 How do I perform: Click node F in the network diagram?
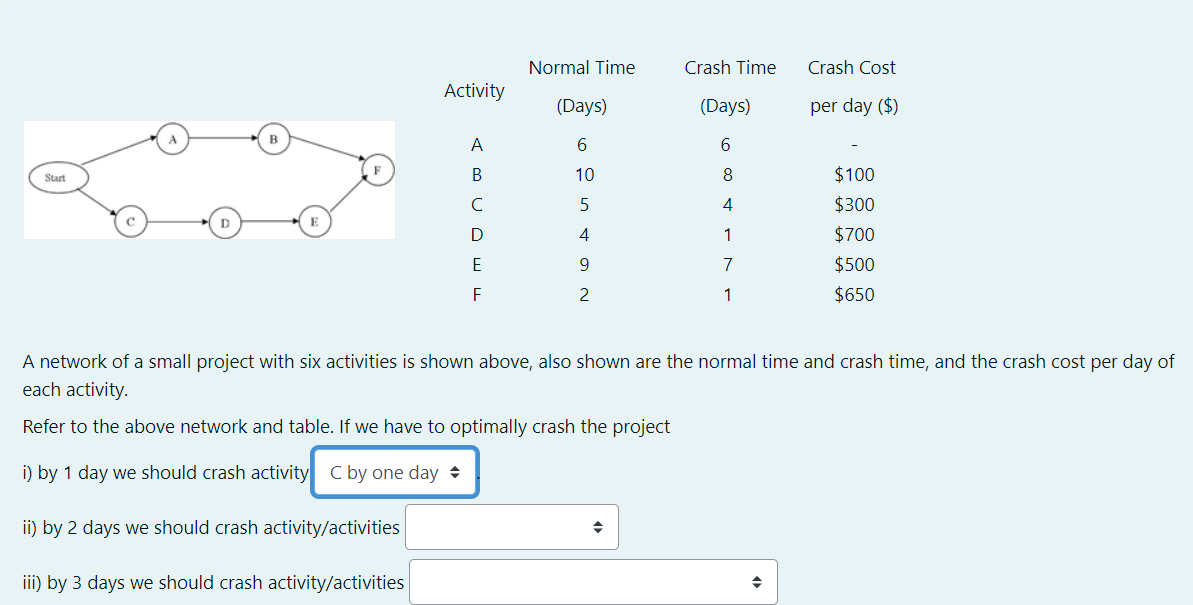376,171
